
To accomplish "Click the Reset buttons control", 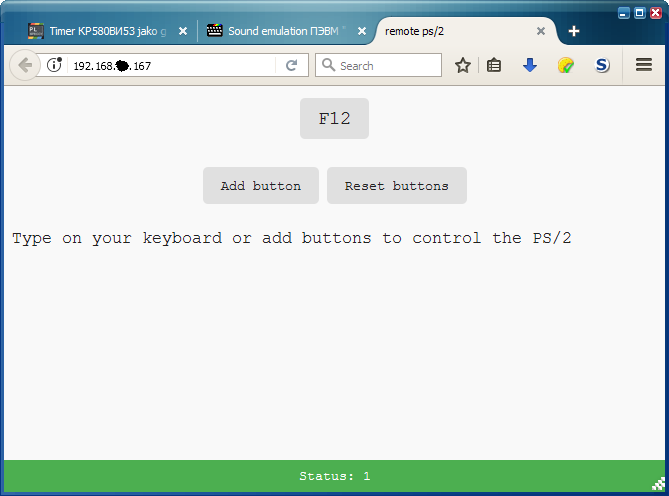I will tap(397, 186).
